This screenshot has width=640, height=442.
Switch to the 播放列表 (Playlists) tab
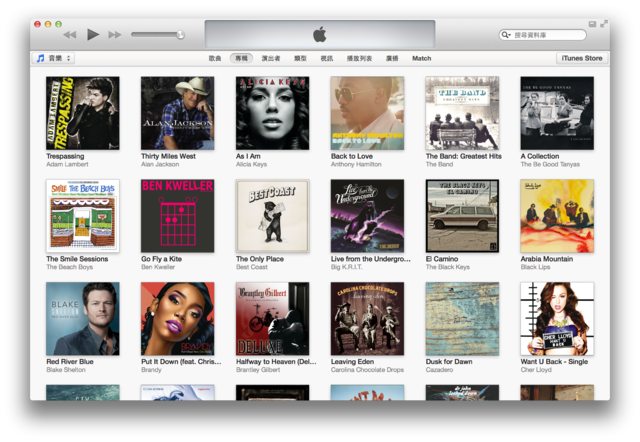coord(359,58)
